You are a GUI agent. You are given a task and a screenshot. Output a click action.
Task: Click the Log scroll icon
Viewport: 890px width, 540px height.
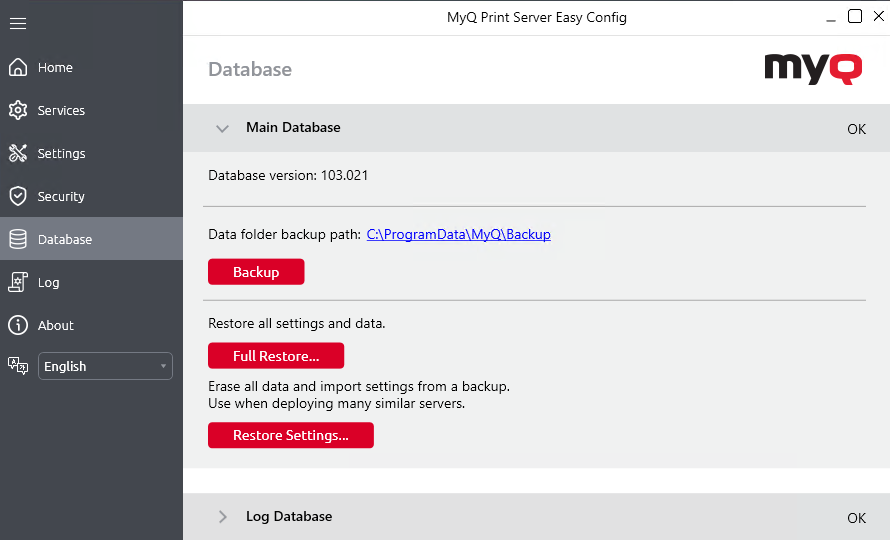click(18, 282)
